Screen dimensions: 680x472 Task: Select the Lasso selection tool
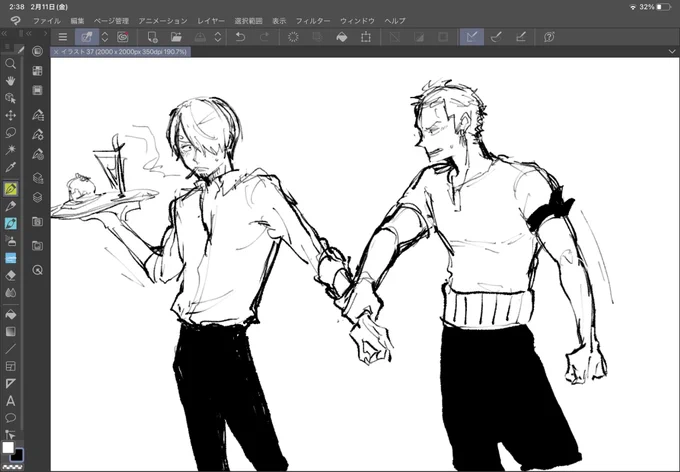[x=10, y=133]
